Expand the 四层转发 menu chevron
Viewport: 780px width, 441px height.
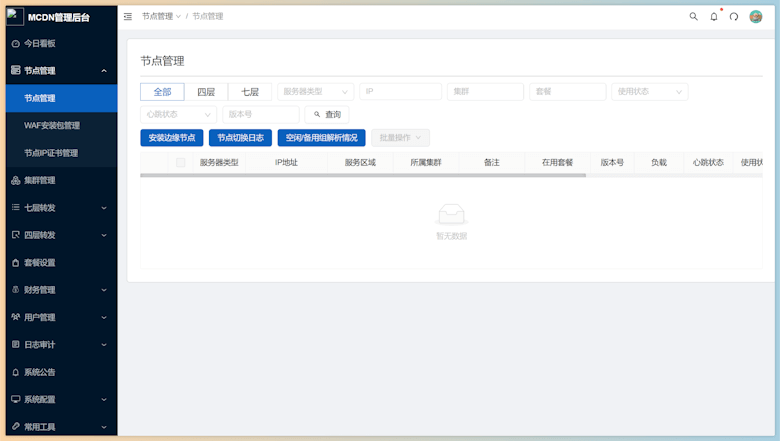coord(104,235)
